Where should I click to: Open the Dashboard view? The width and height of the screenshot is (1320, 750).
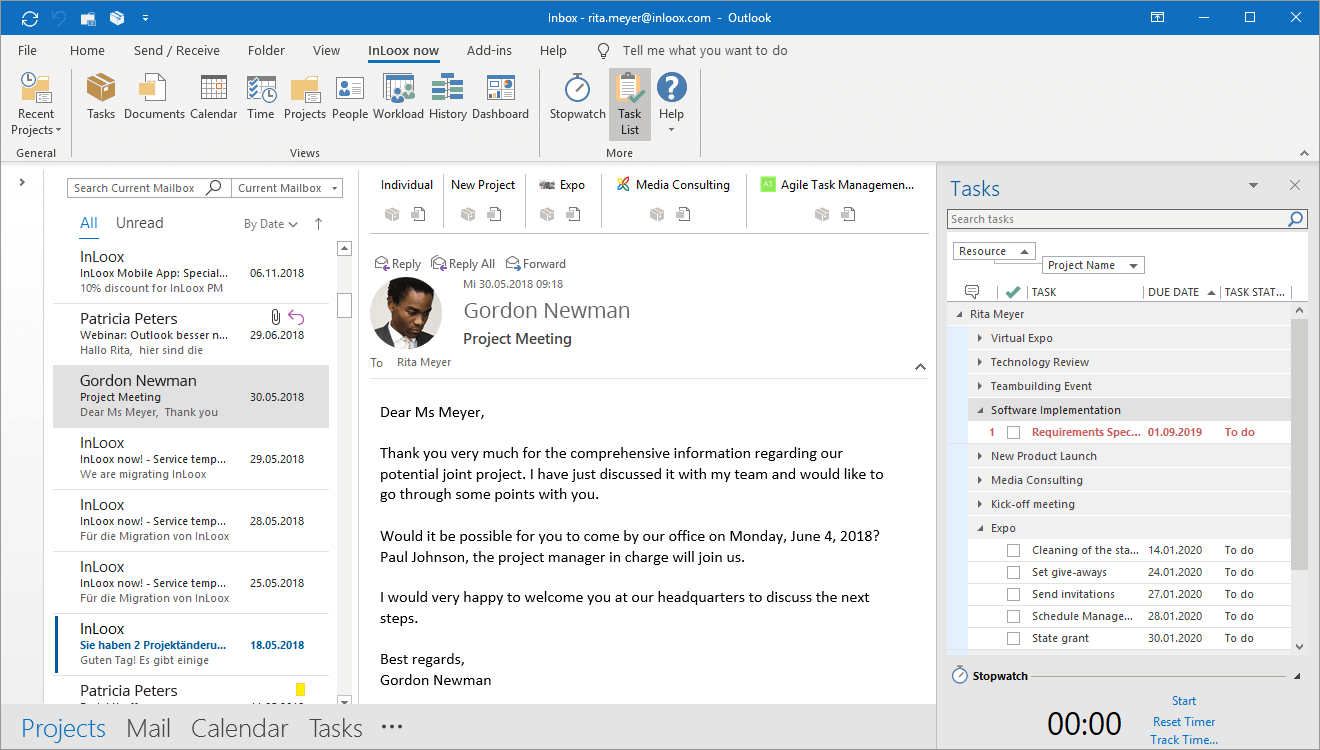500,97
